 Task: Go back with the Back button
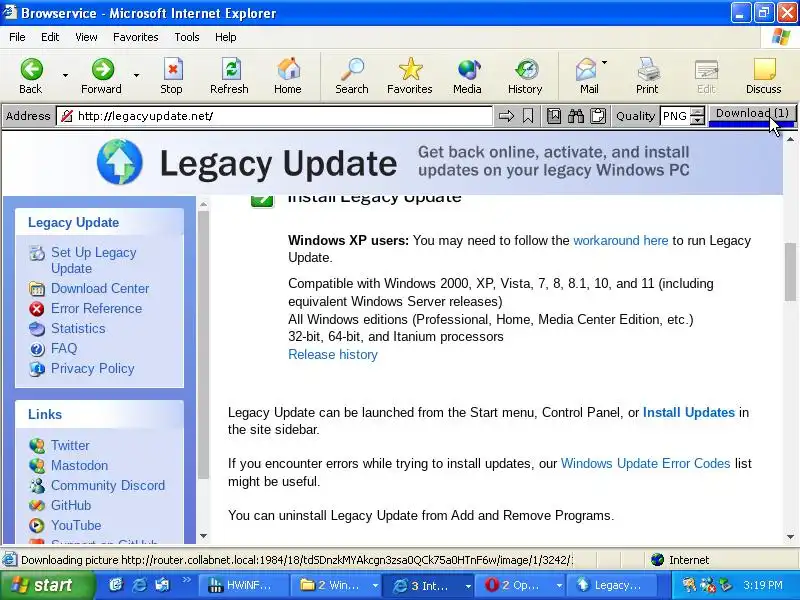click(x=31, y=77)
